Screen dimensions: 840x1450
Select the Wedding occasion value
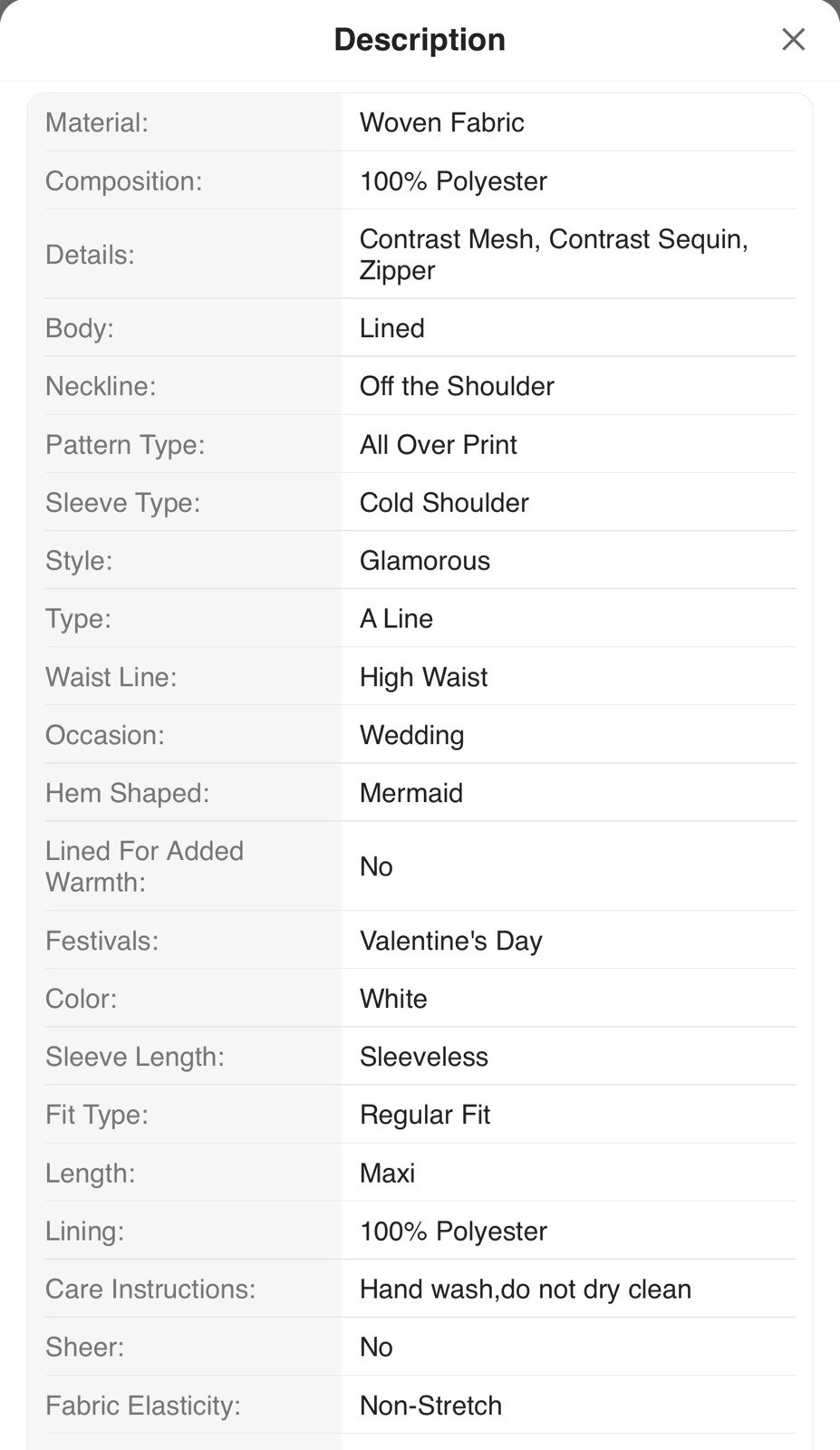(x=411, y=735)
